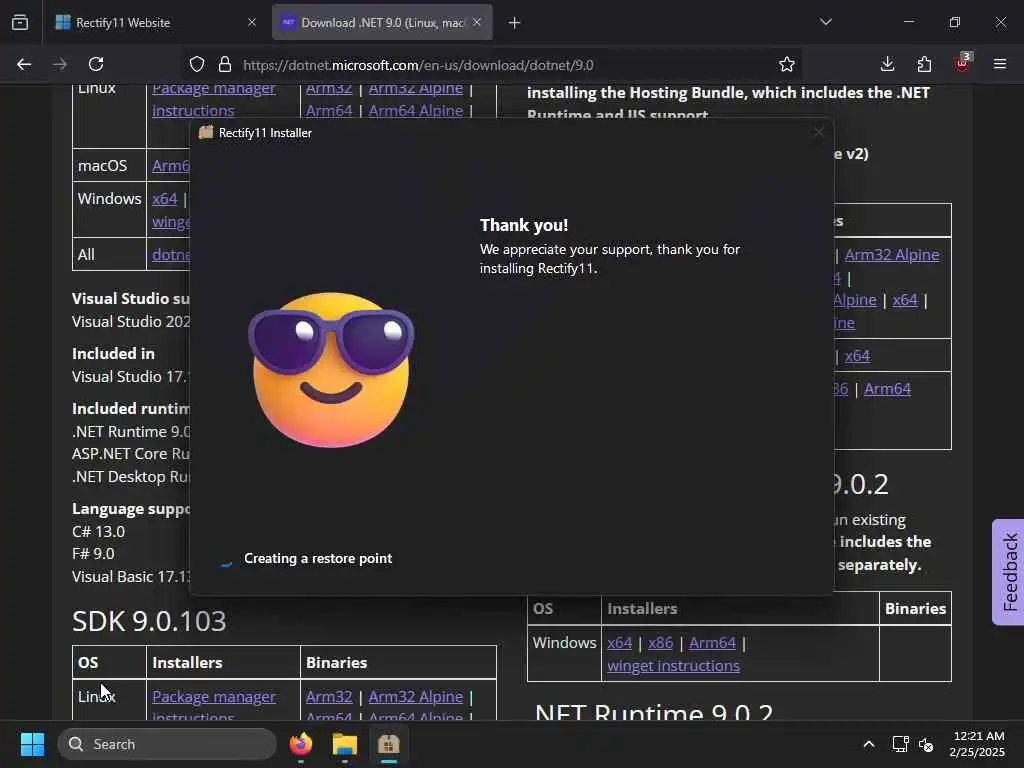Screen dimensions: 1024x768
Task: Open Firefox from the taskbar
Action: (x=301, y=744)
